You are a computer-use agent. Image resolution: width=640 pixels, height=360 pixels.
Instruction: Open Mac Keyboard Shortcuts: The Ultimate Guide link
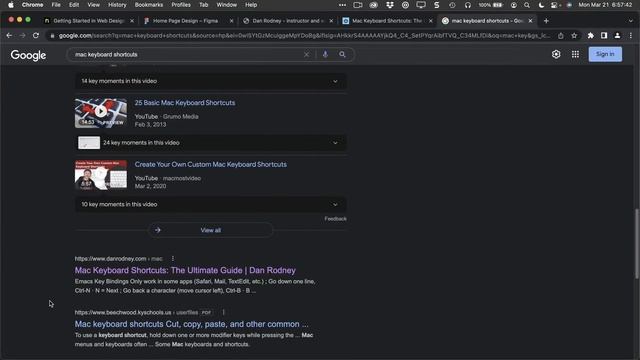click(185, 270)
